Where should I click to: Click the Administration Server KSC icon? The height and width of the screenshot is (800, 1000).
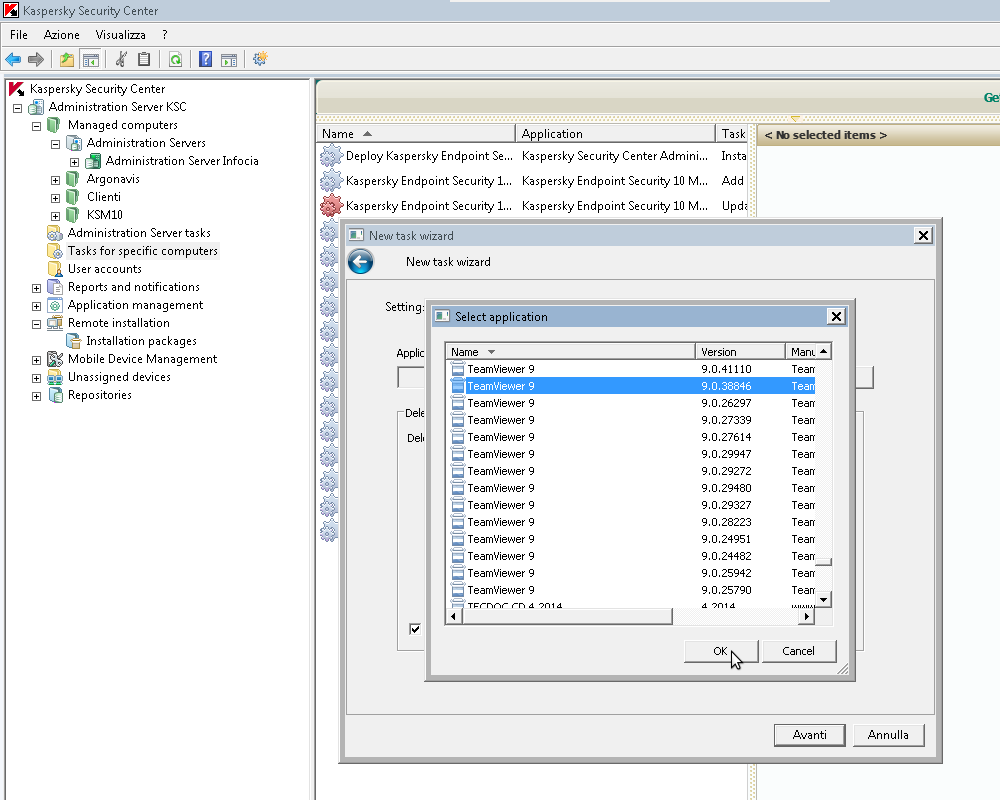tap(36, 107)
